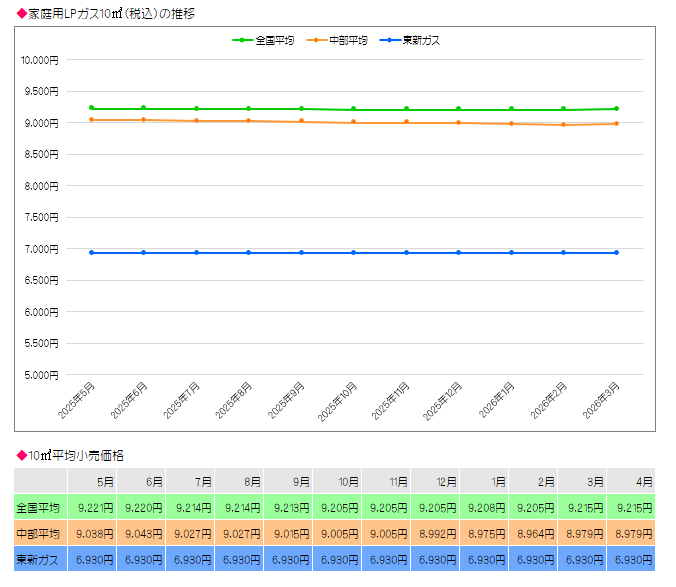This screenshot has height=587, width=676.
Task: Click the 9.221円 cell in 全国平均 row
Action: tap(92, 507)
